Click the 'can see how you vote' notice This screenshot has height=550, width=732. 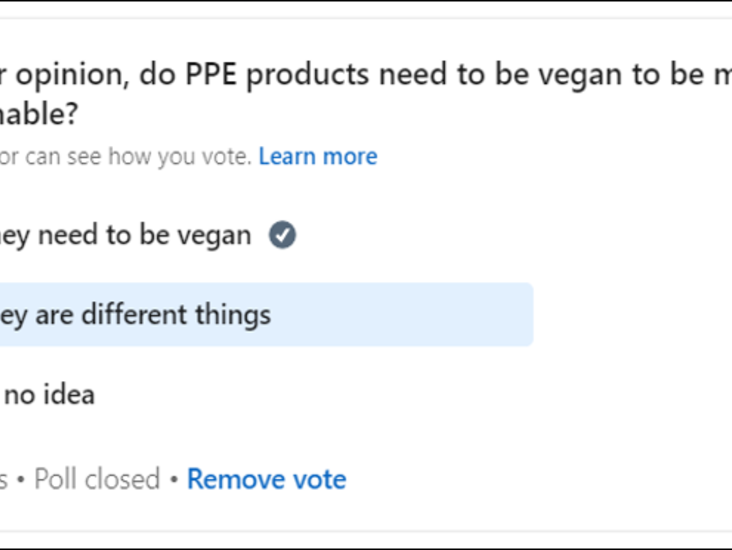point(130,157)
